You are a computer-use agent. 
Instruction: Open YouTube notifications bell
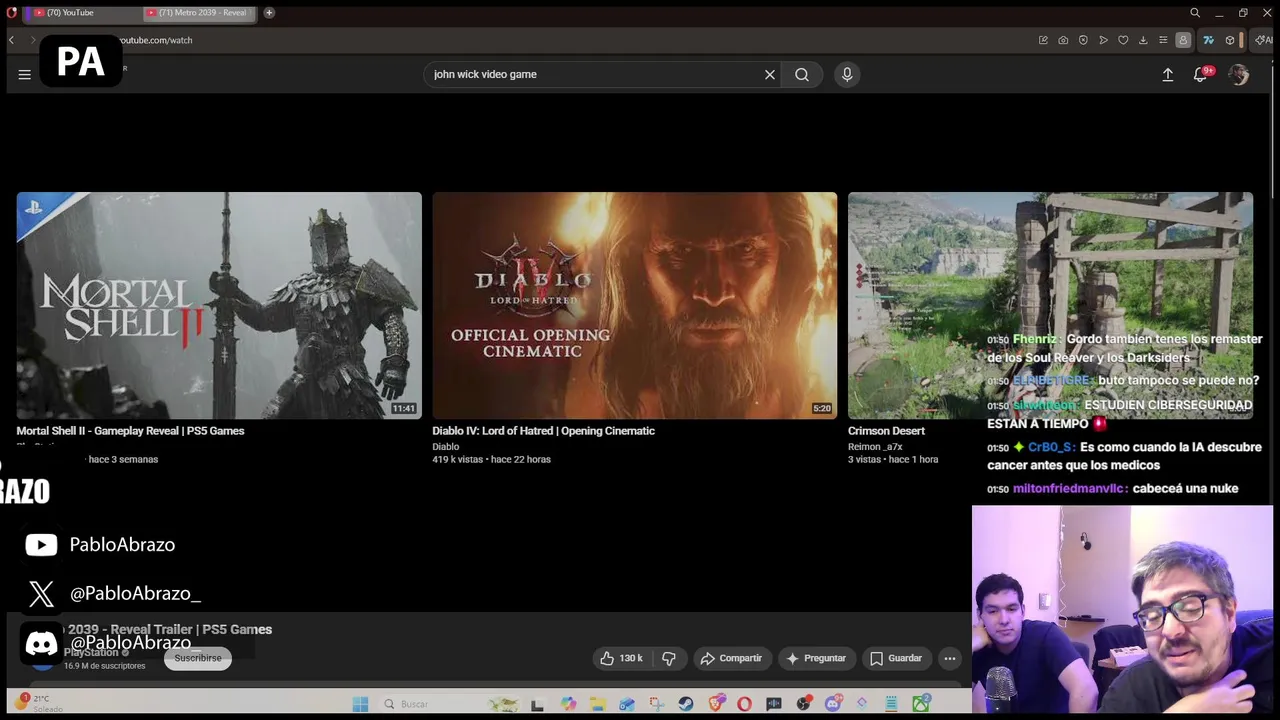click(1201, 75)
